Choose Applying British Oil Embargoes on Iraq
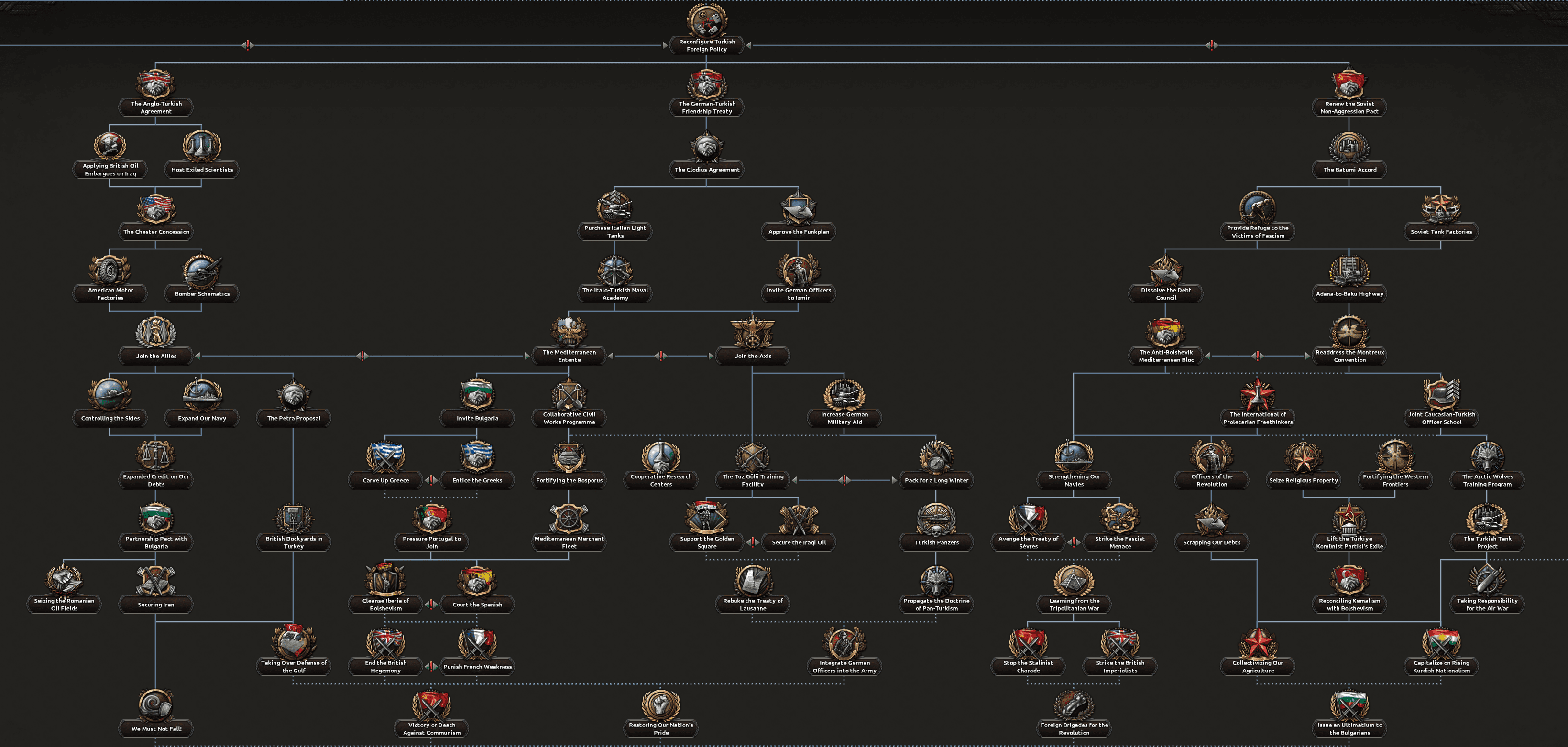 click(110, 146)
